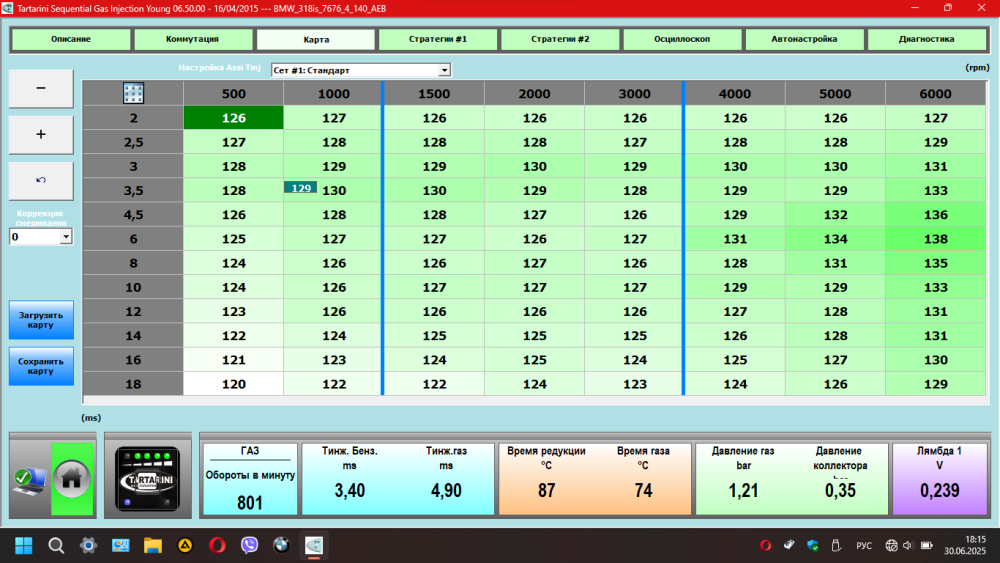Click the minus button to decrease values
Viewport: 1000px width, 563px height.
click(41, 88)
